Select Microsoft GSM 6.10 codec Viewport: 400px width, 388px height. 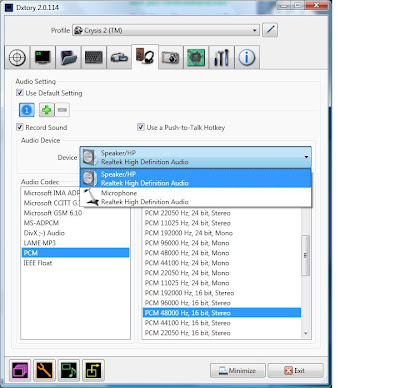(75, 213)
